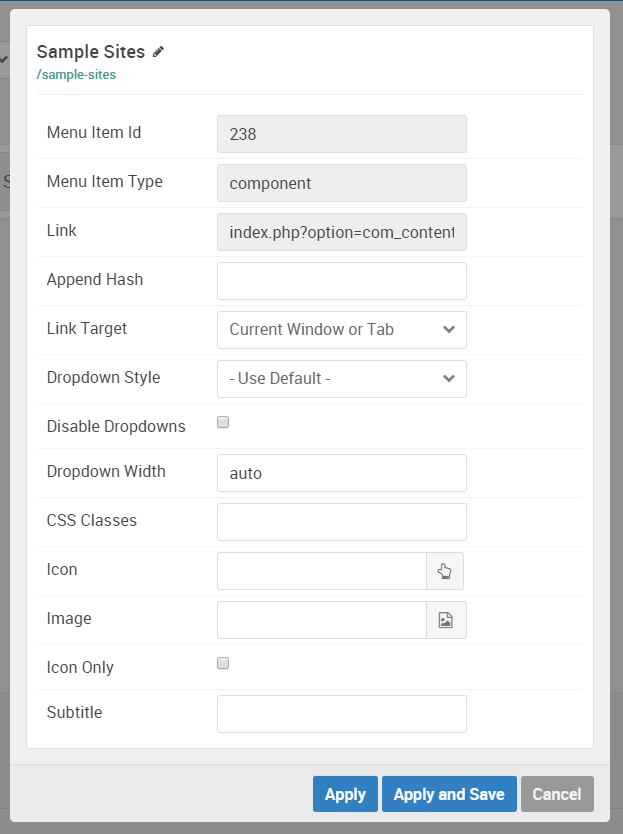Screen dimensions: 623x834
Task: Click Apply and Save
Action: (449, 794)
